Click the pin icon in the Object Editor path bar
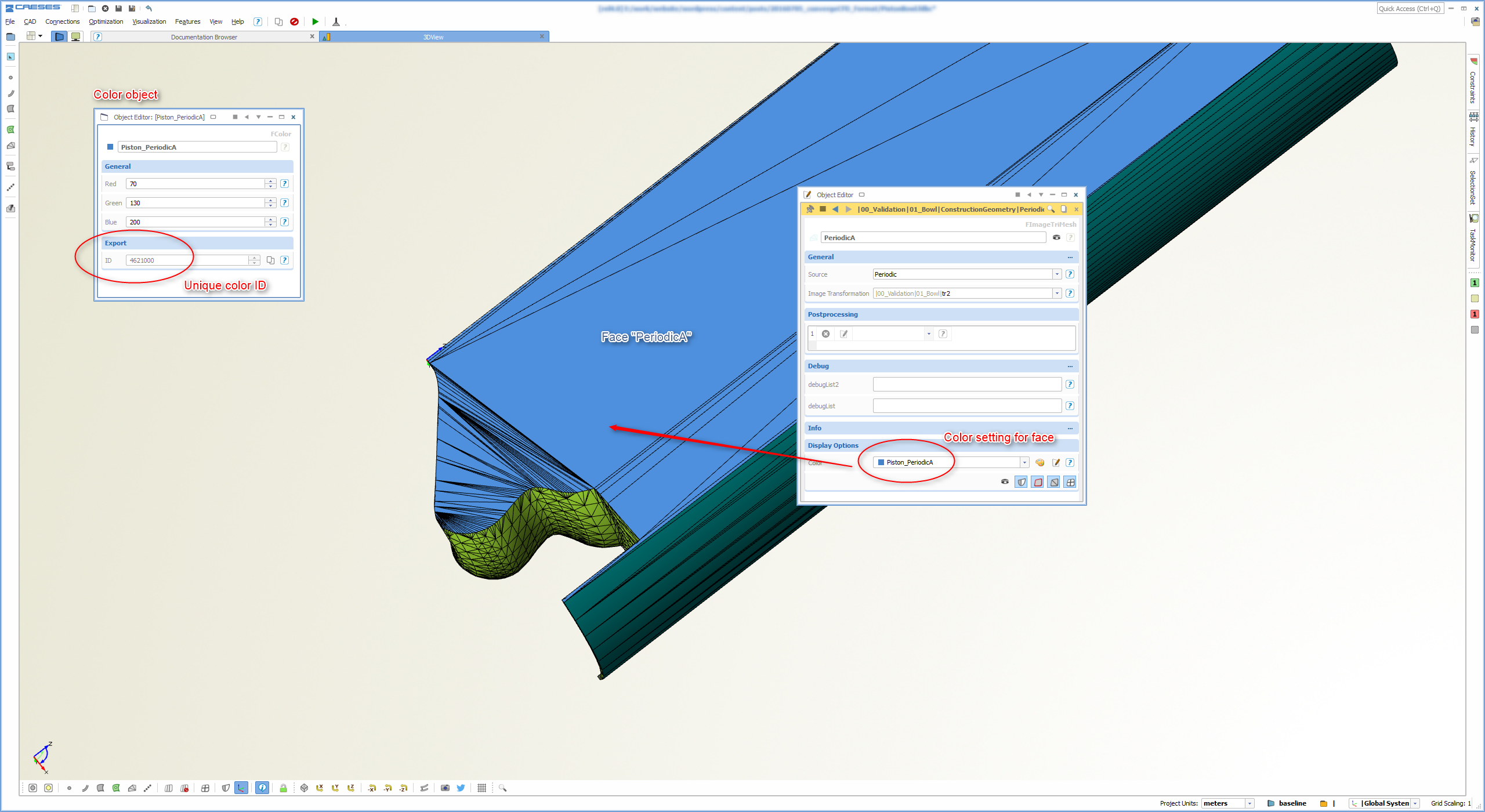This screenshot has height=812, width=1485. 810,209
